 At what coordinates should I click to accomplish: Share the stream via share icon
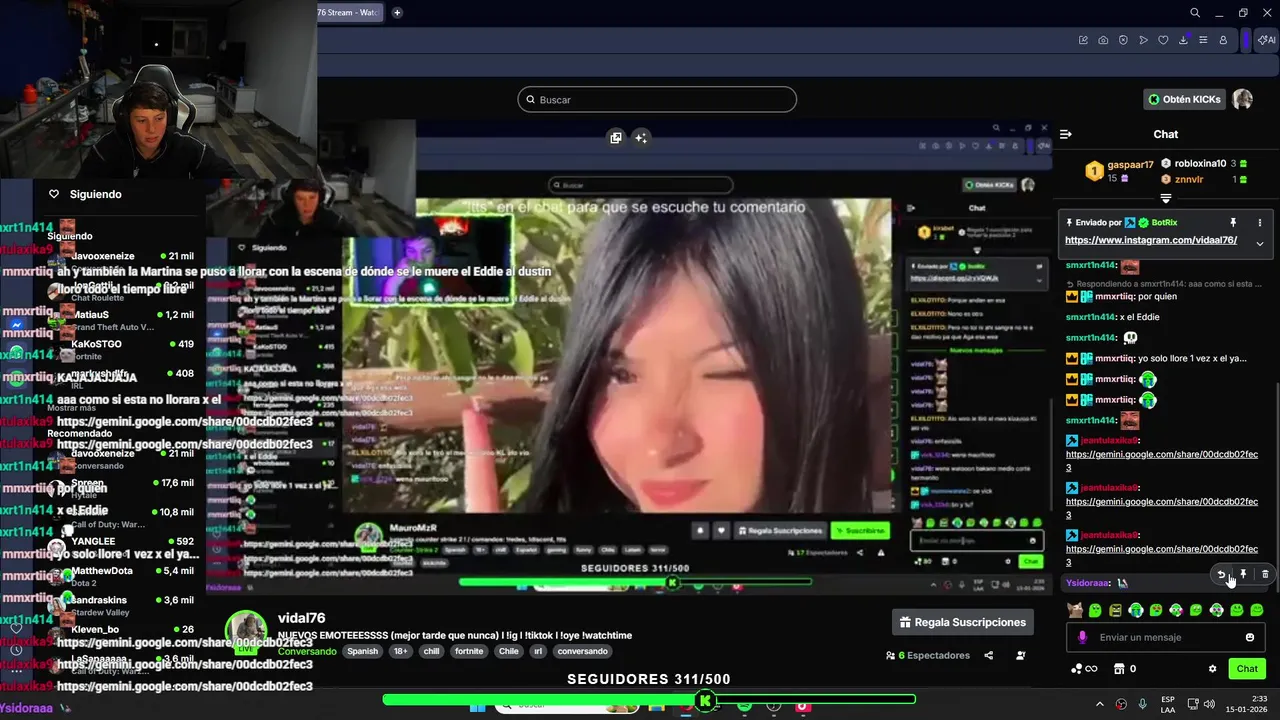point(989,655)
